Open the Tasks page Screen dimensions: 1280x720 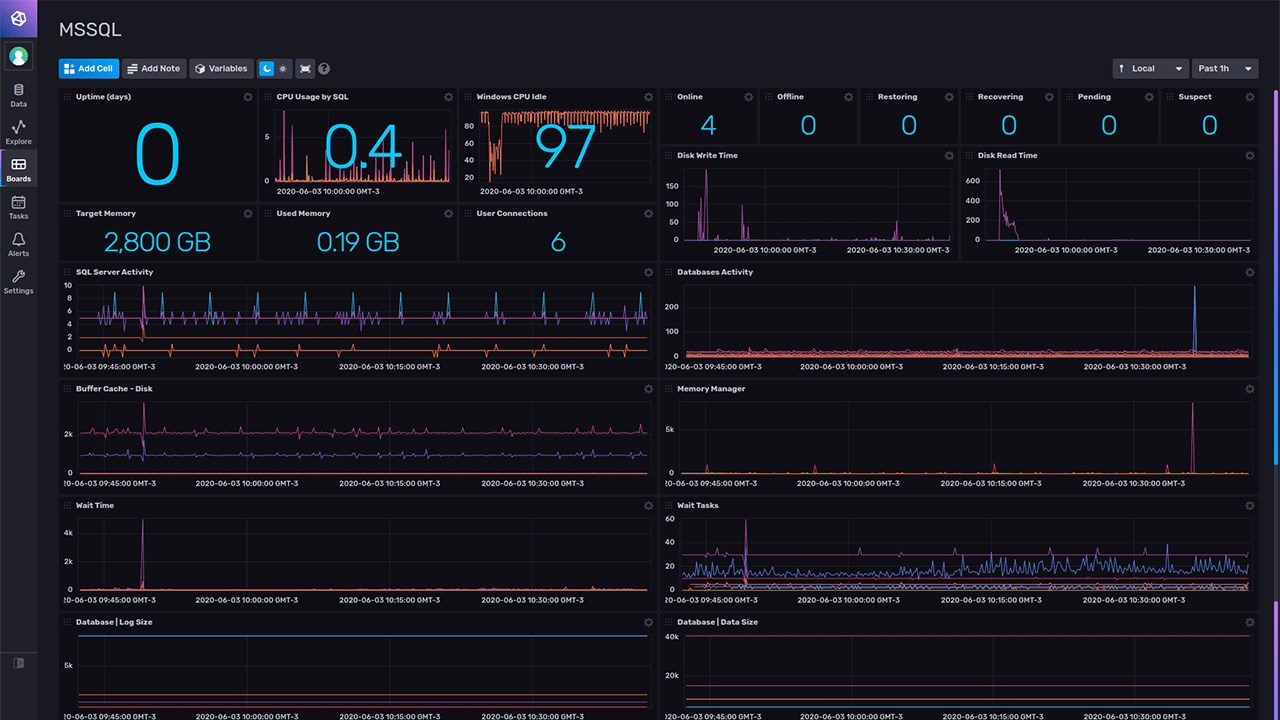[x=18, y=207]
